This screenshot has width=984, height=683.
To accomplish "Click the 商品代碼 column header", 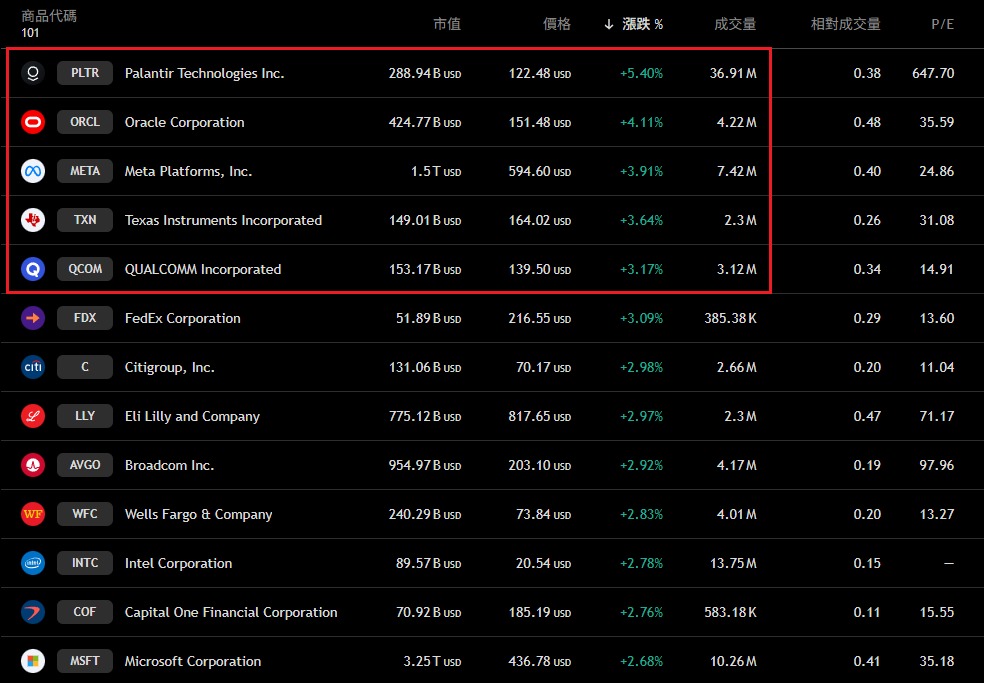I will pos(49,16).
